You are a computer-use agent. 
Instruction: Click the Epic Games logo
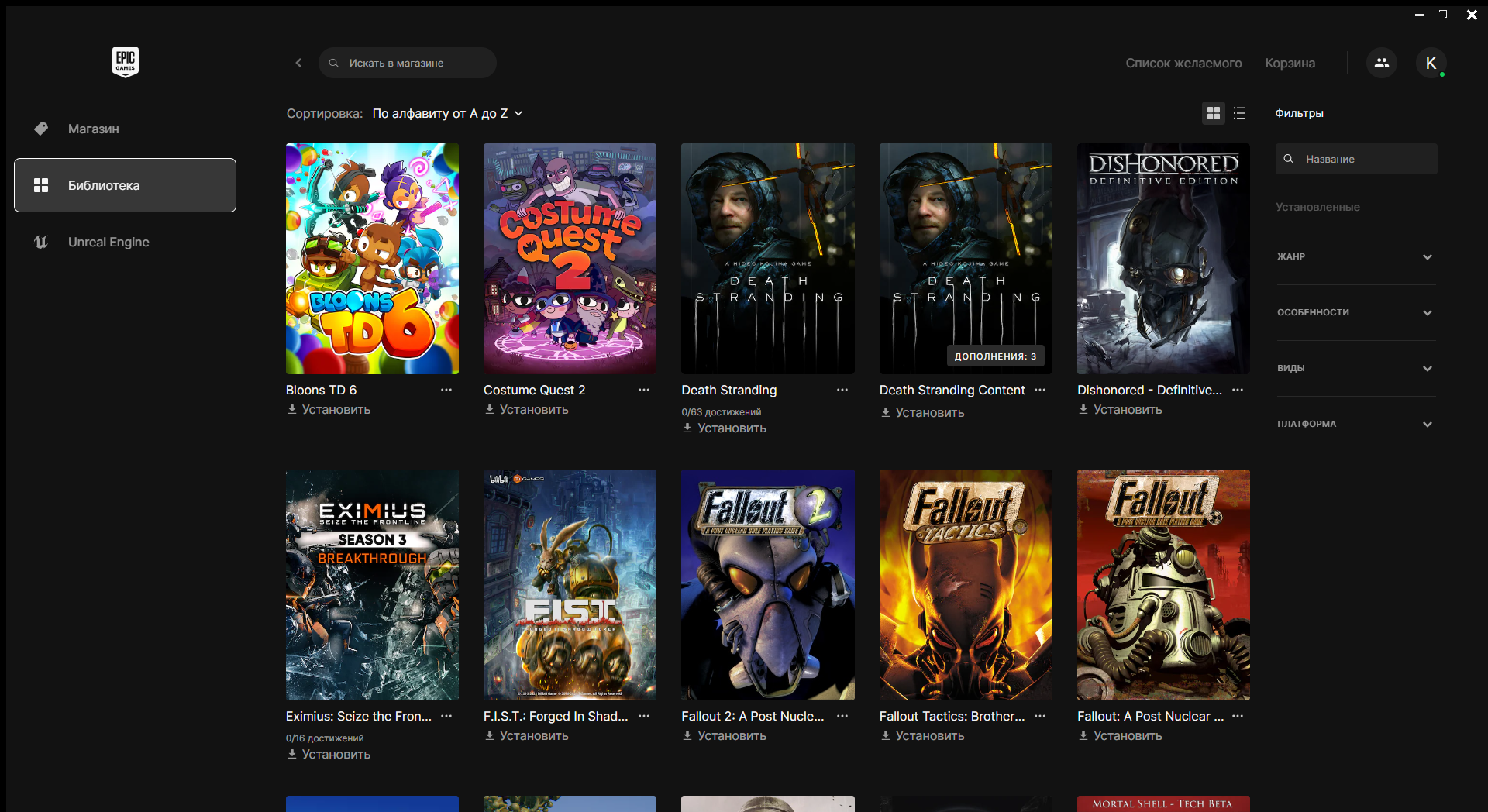126,62
